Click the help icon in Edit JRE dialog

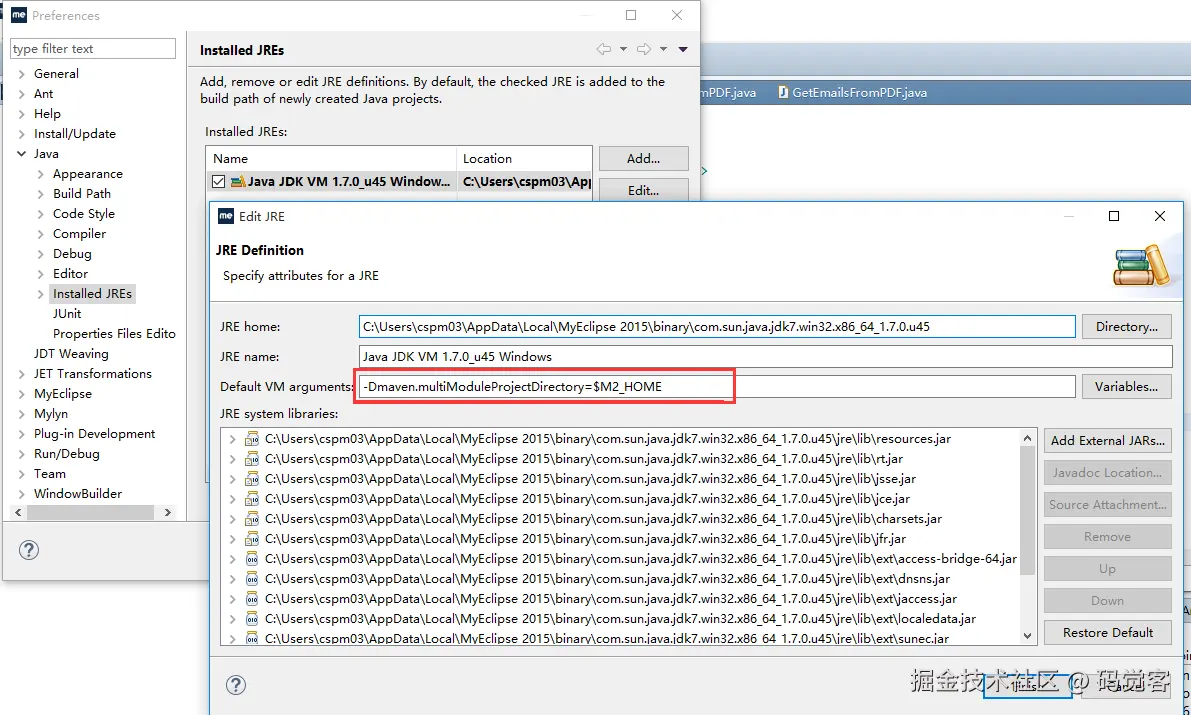[236, 685]
